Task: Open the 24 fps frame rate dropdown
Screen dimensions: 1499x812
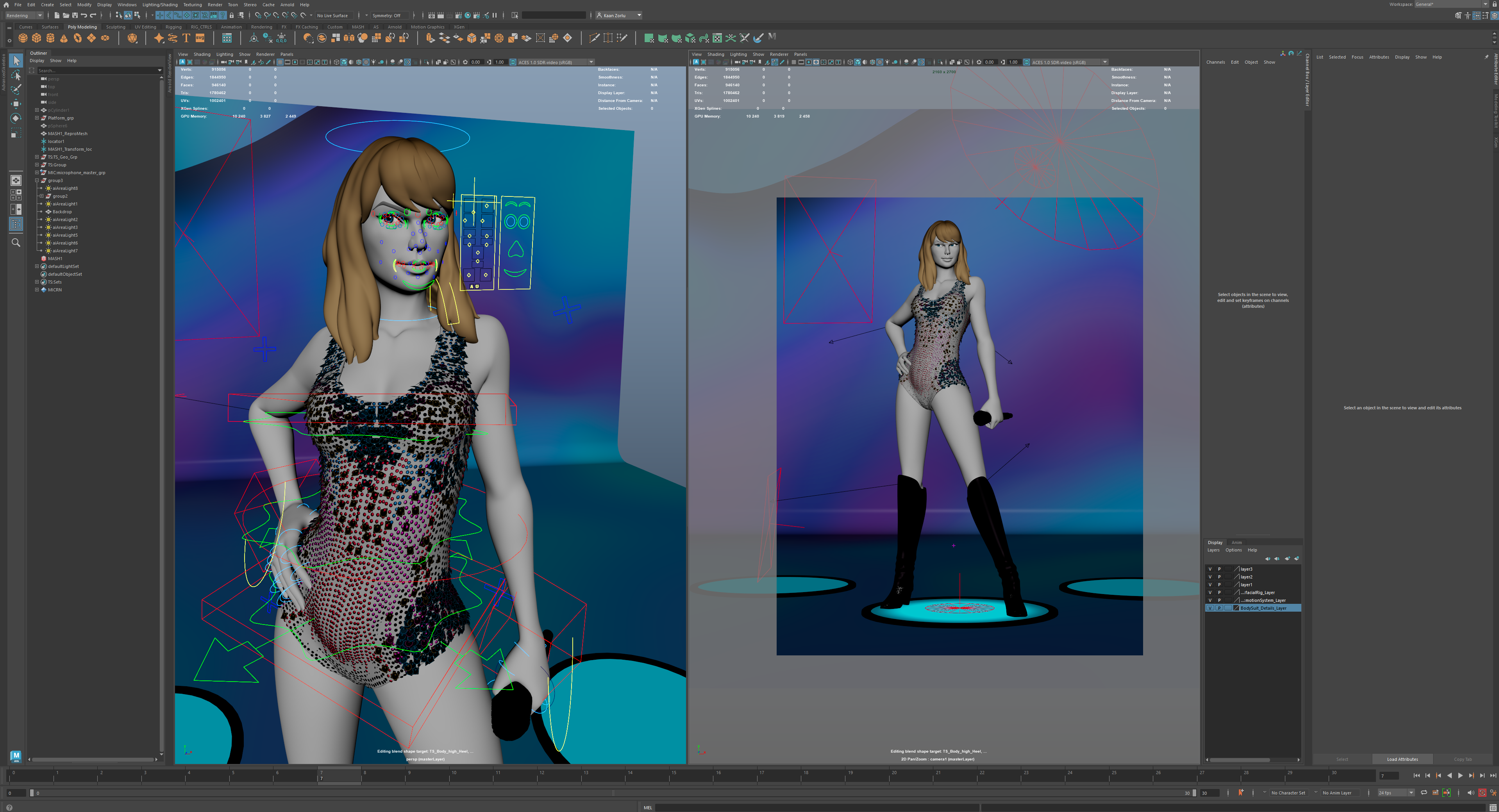Action: coord(1411,793)
